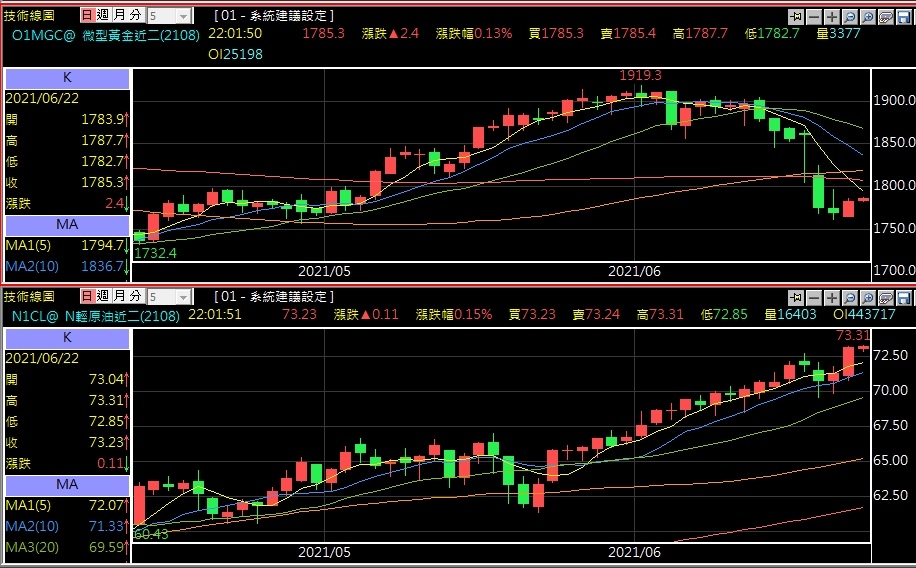Switch crude oil chart to weekly (週) period
Viewport: 916px width, 568px height.
click(103, 296)
